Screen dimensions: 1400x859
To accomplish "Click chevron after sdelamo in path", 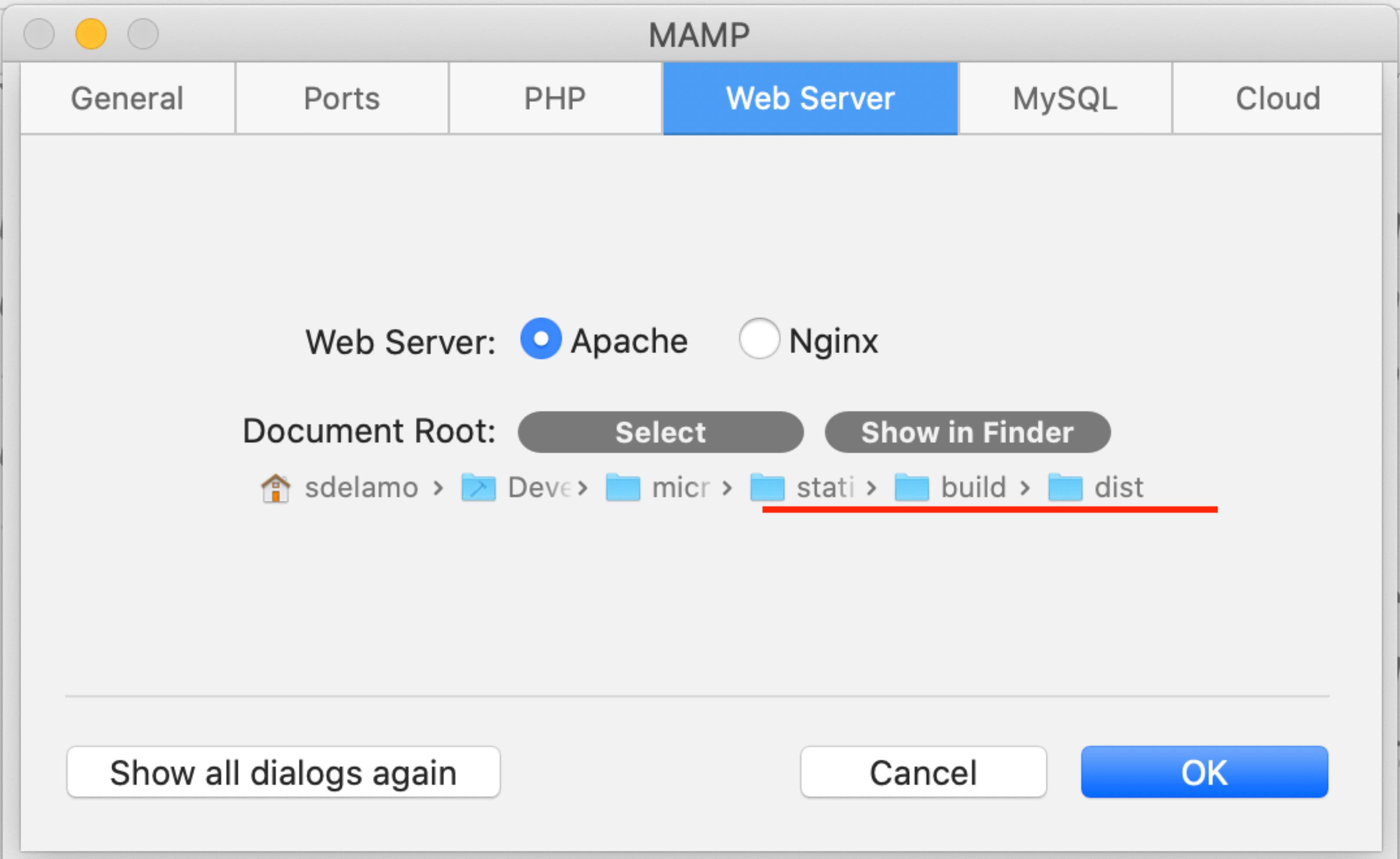I will point(438,488).
